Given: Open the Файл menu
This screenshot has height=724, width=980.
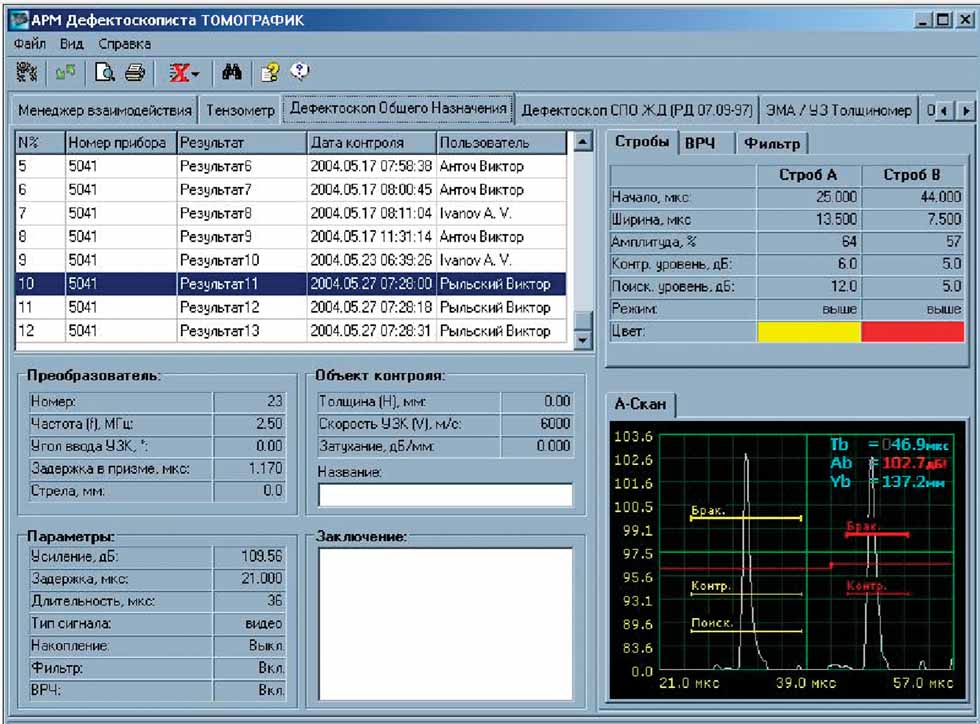Looking at the screenshot, I should tap(30, 44).
